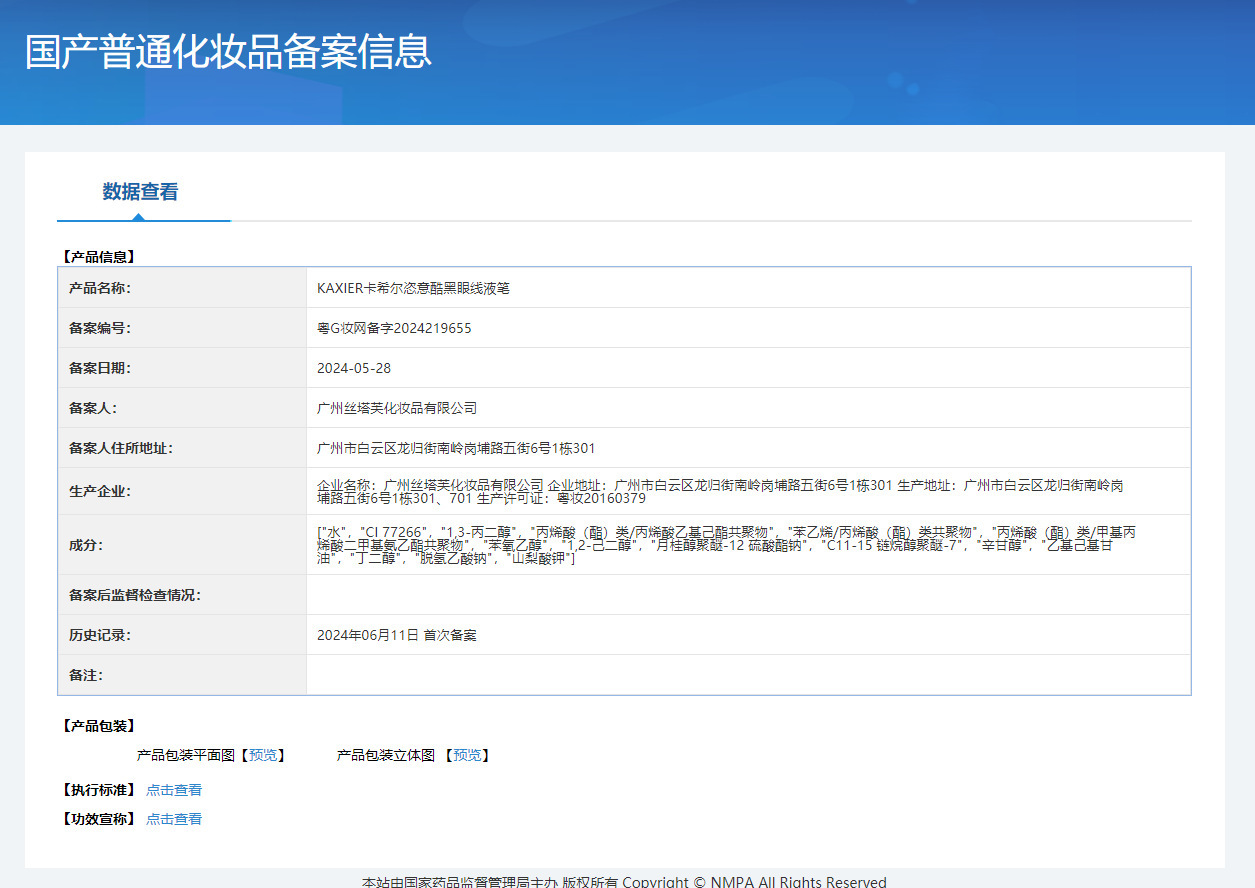Click the 历史记录 entry 2024年06月11日 首次备案
Image resolution: width=1255 pixels, height=888 pixels.
[x=397, y=635]
